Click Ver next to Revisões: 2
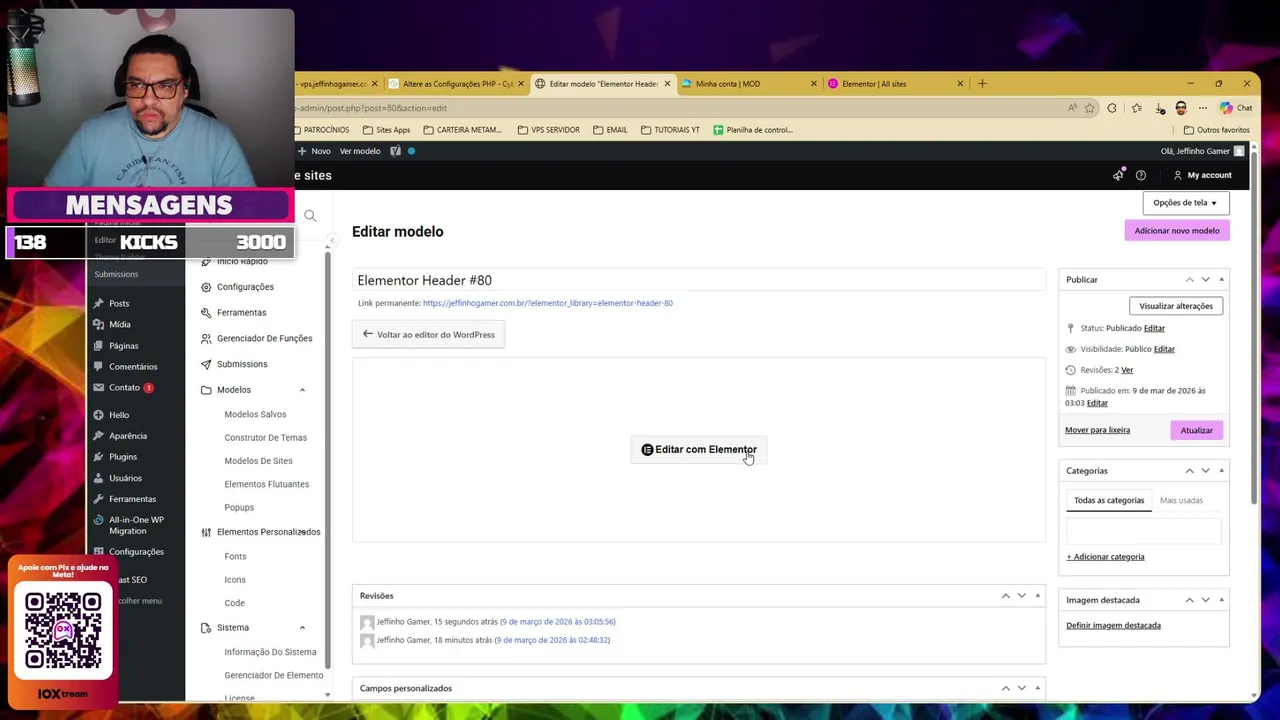 (1127, 370)
